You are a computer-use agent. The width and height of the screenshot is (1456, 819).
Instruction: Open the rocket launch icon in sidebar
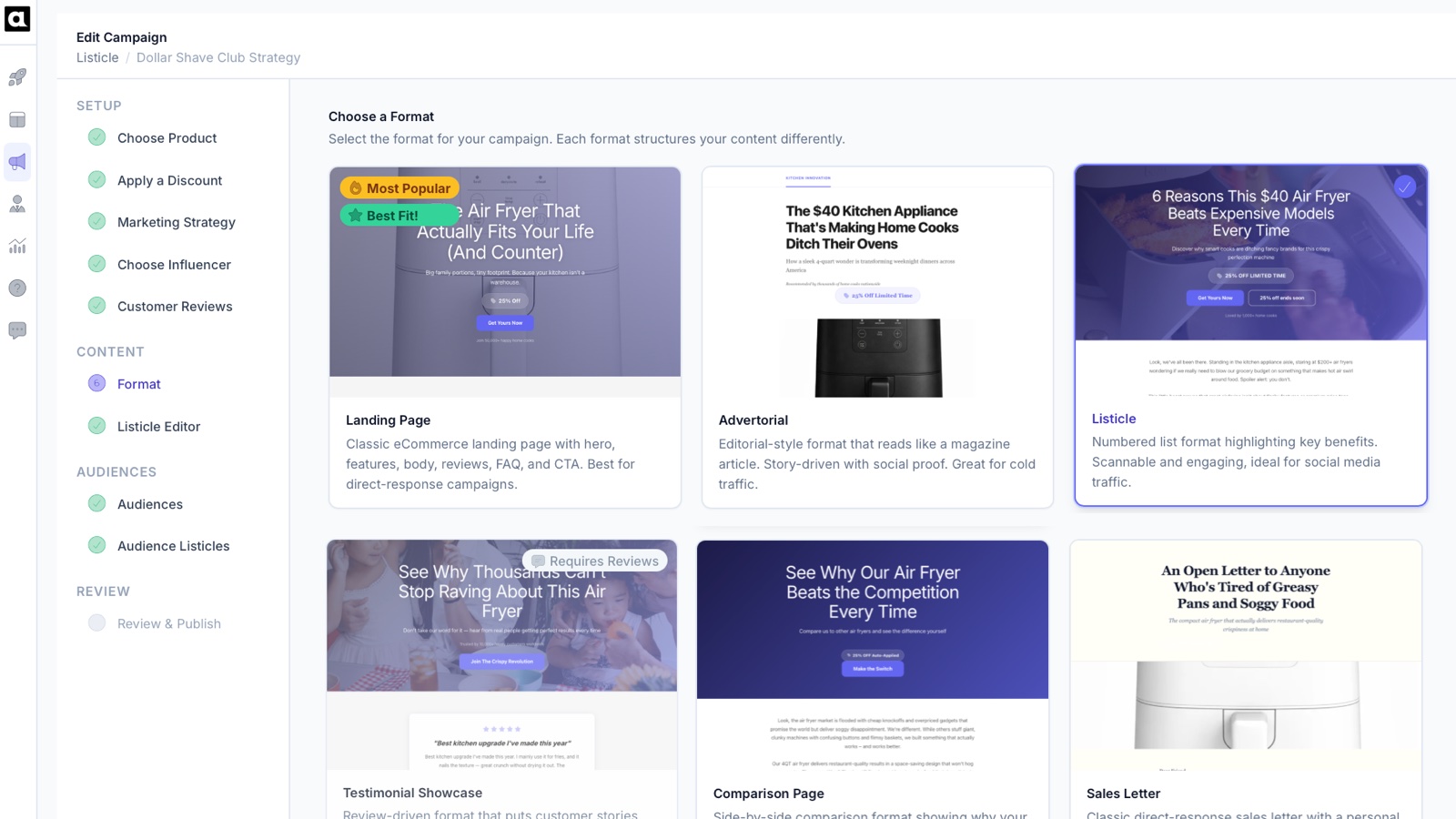[16, 77]
